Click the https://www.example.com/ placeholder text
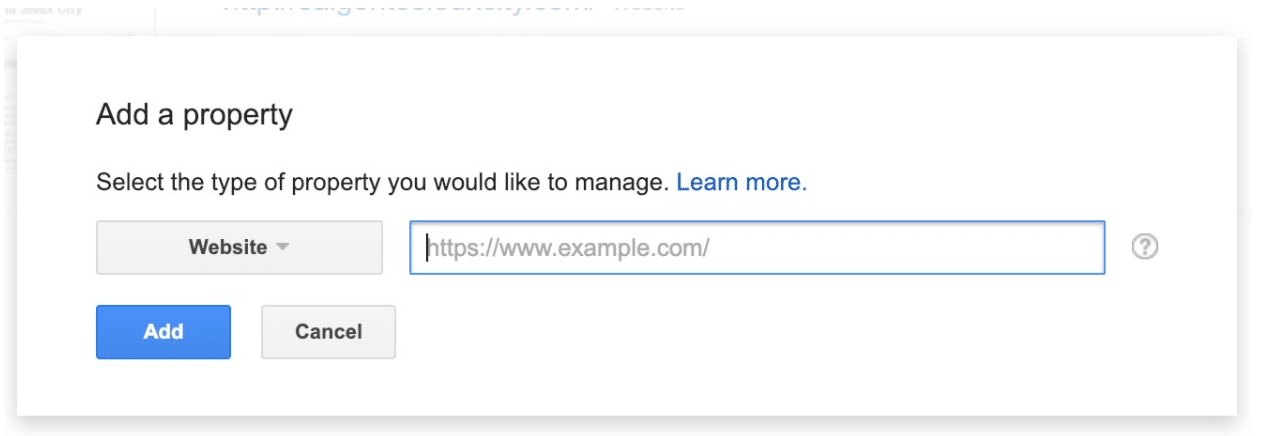Screen dimensions: 1264x436 pyautogui.click(x=570, y=247)
